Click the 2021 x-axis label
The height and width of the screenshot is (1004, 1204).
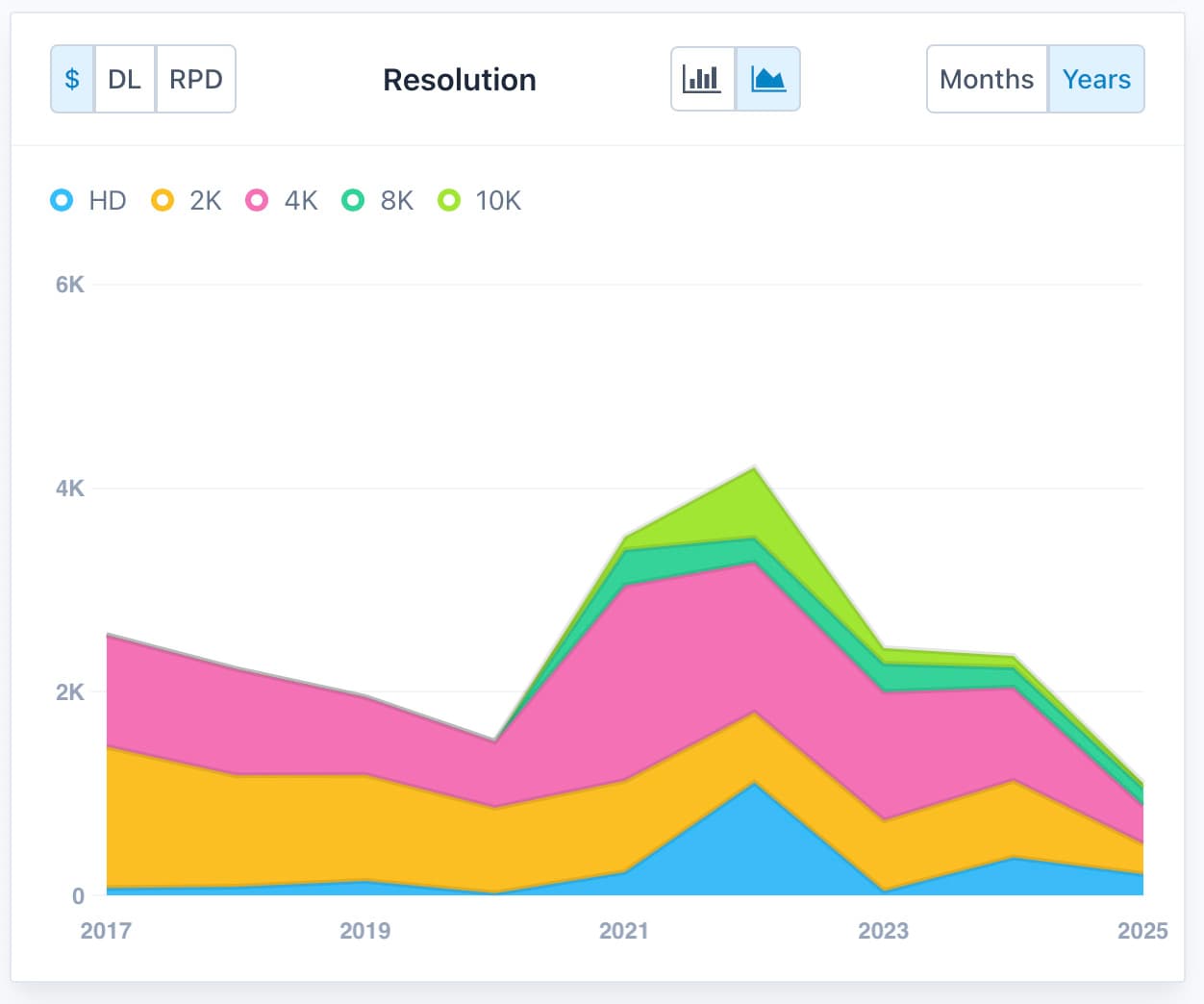(x=623, y=930)
